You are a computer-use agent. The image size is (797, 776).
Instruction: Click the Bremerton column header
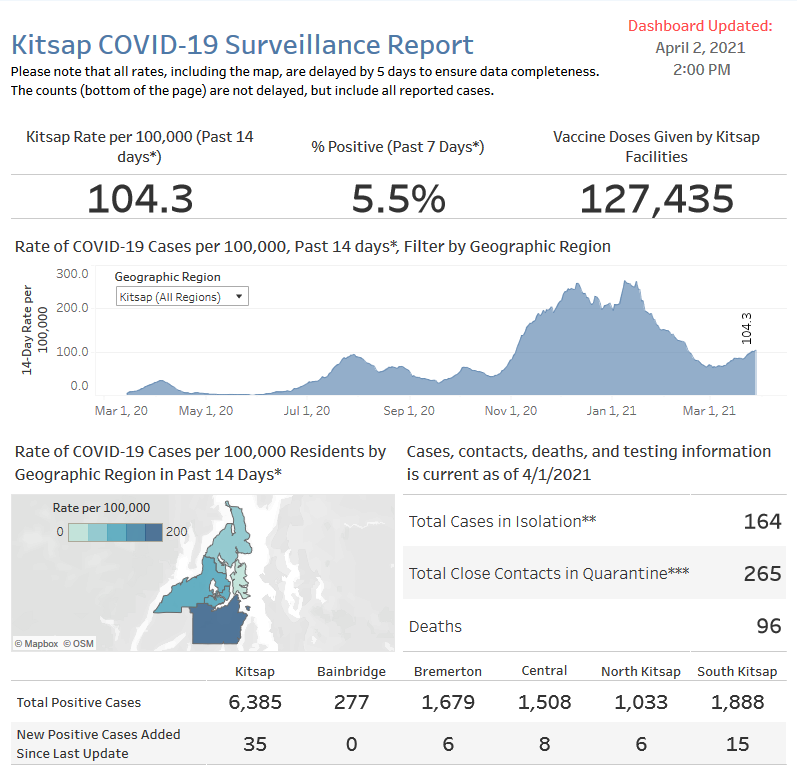click(x=447, y=672)
